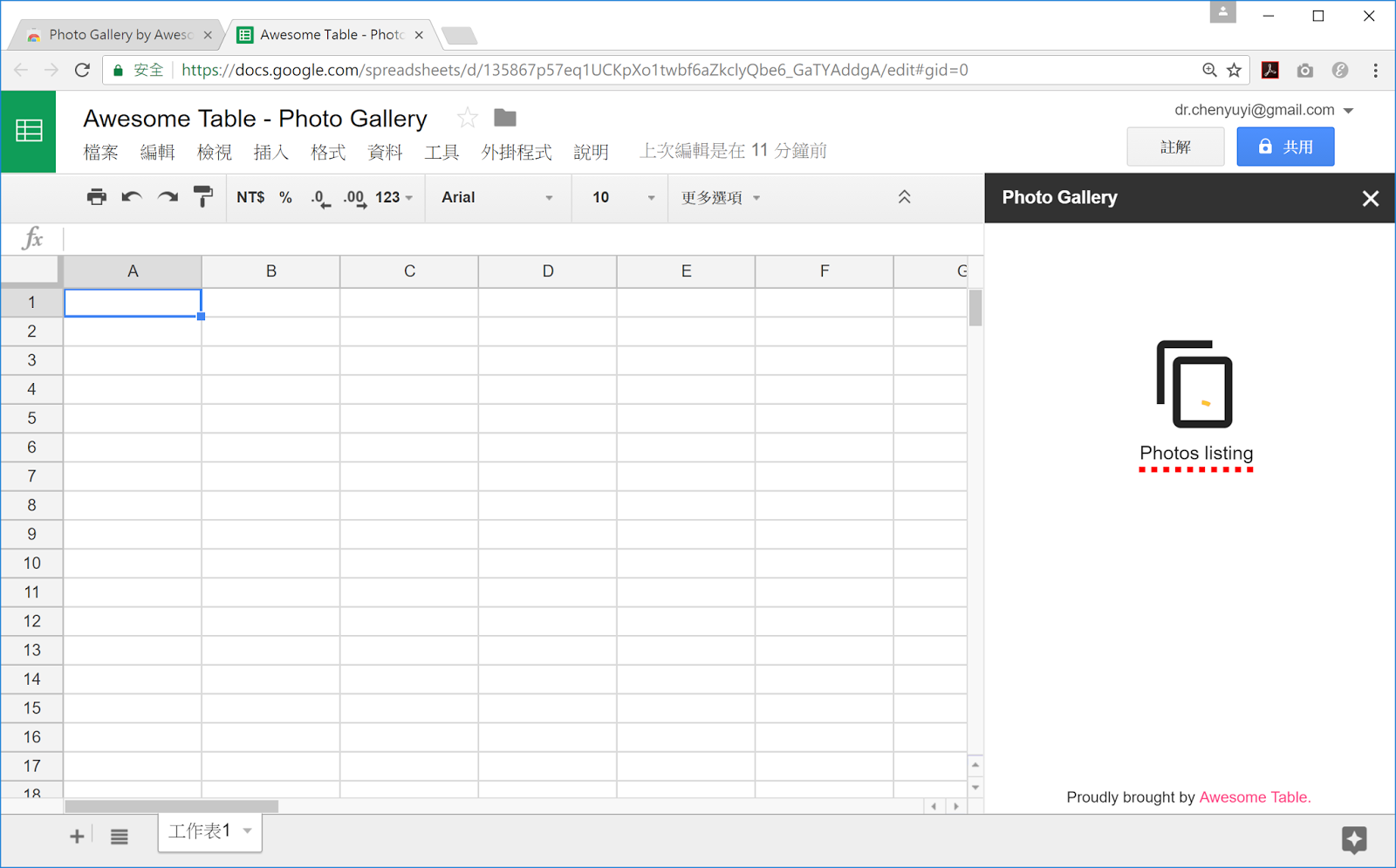Image resolution: width=1396 pixels, height=868 pixels.
Task: Select row 12 header
Action: click(31, 621)
